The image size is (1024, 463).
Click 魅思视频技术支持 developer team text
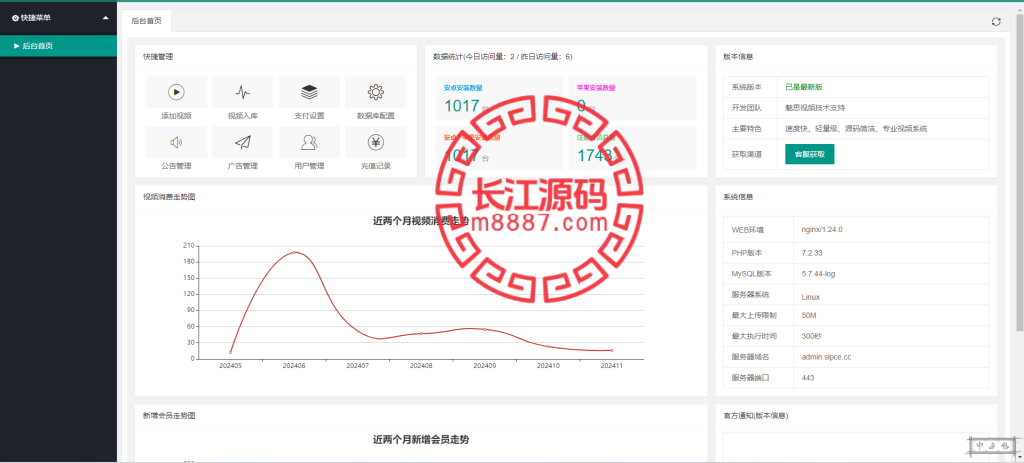tap(815, 108)
